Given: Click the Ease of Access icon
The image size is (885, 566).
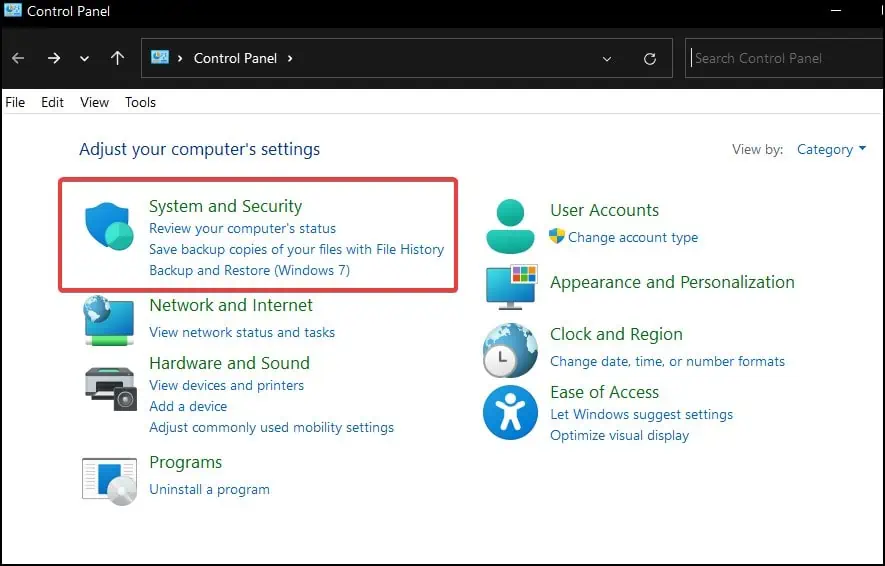Looking at the screenshot, I should (510, 412).
